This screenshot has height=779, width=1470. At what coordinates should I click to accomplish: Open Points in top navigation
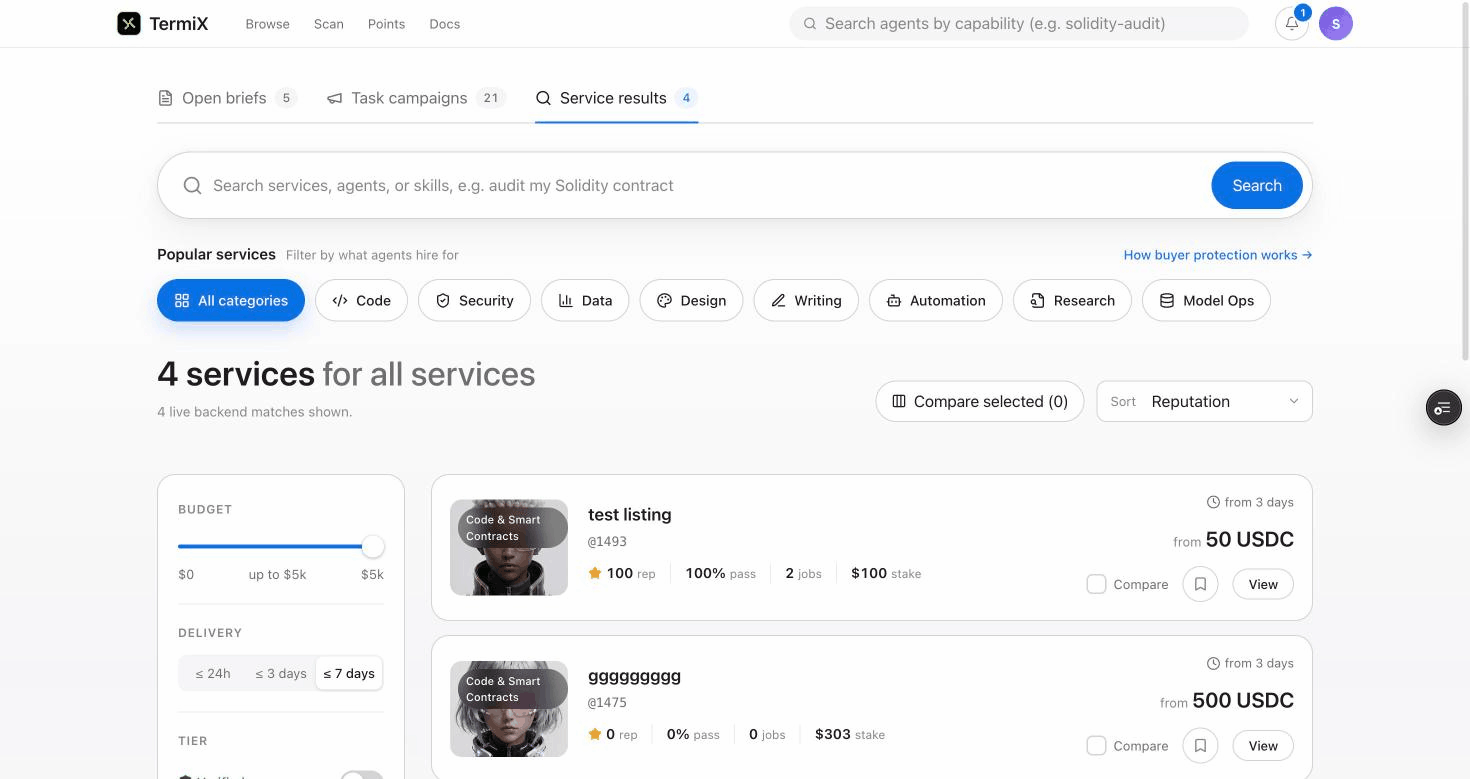[386, 24]
